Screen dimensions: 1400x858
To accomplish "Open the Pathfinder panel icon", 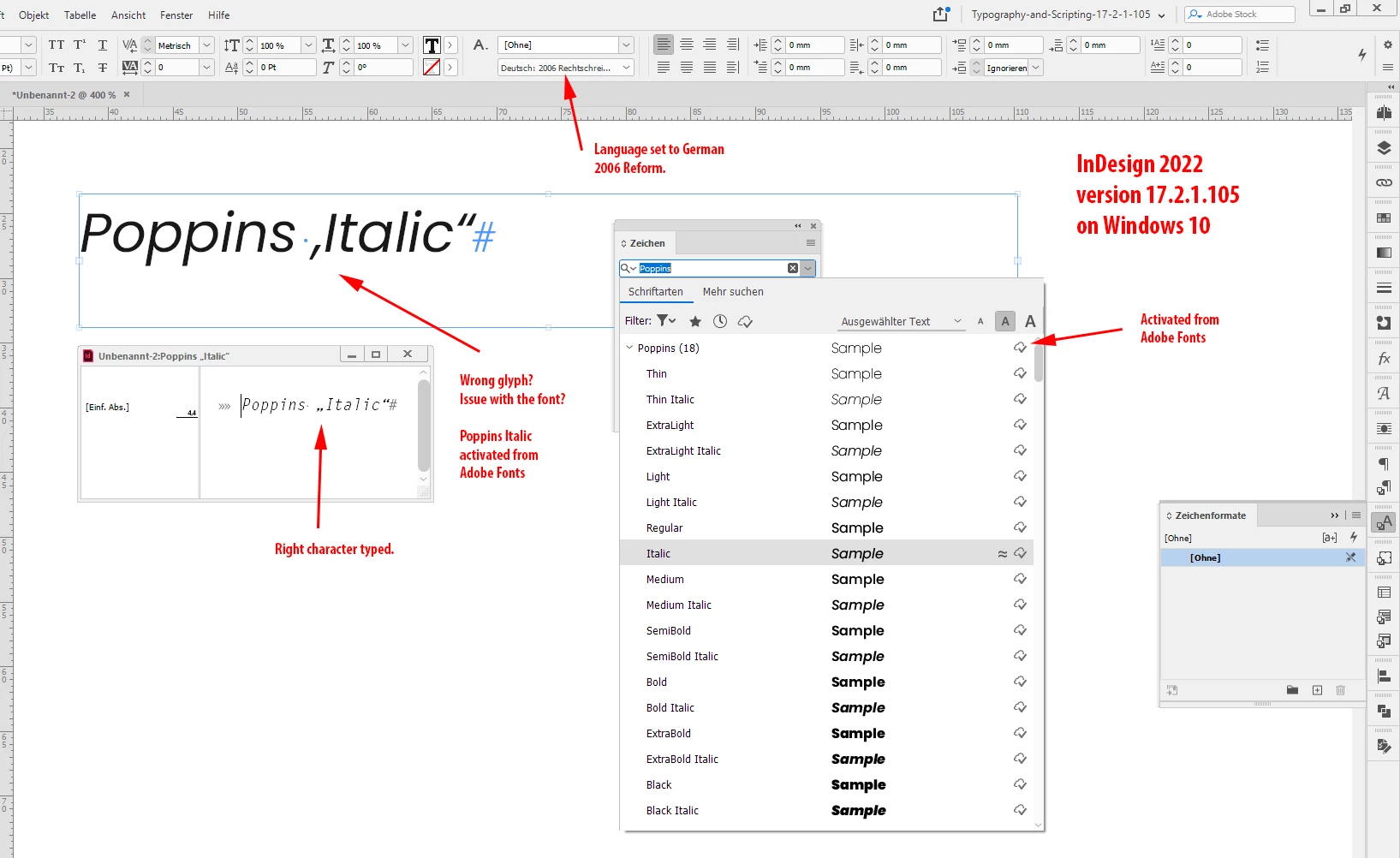I will click(1384, 711).
